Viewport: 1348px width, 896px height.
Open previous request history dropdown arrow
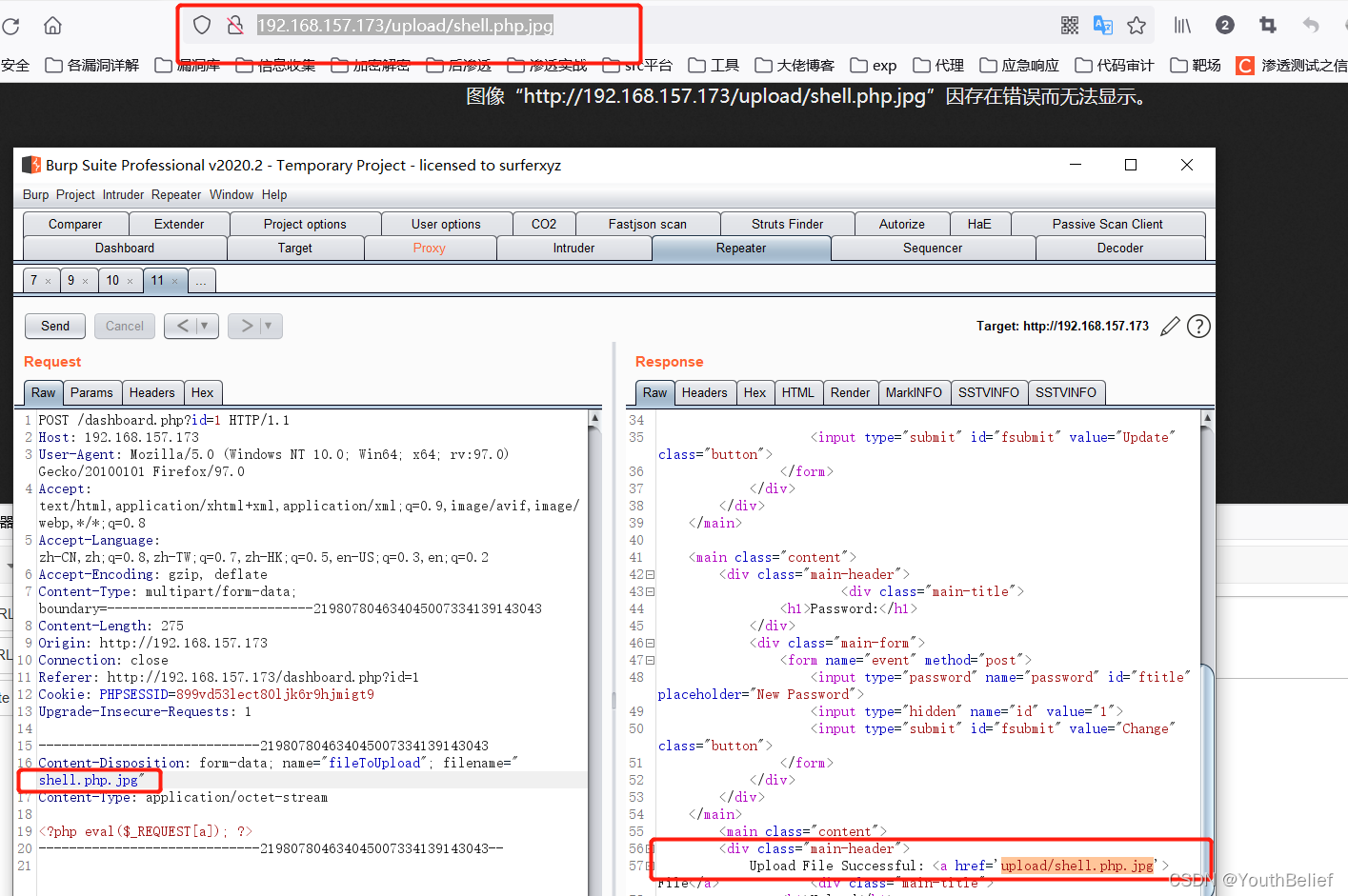coord(205,326)
